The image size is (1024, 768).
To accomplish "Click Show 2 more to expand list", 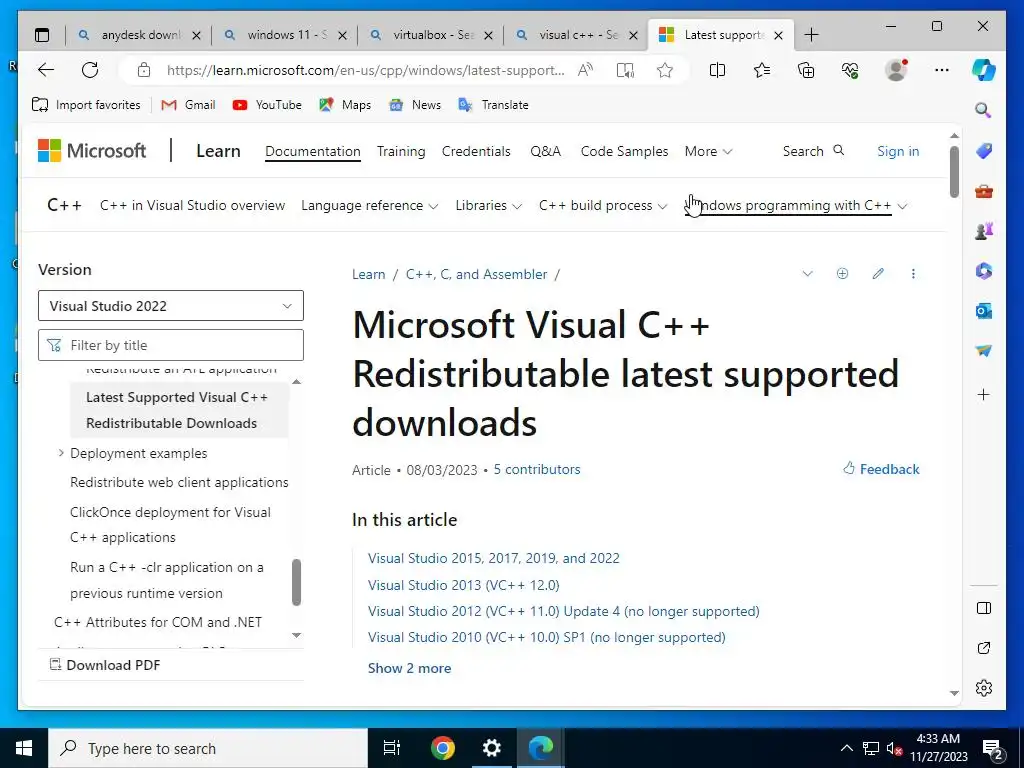I will 409,668.
